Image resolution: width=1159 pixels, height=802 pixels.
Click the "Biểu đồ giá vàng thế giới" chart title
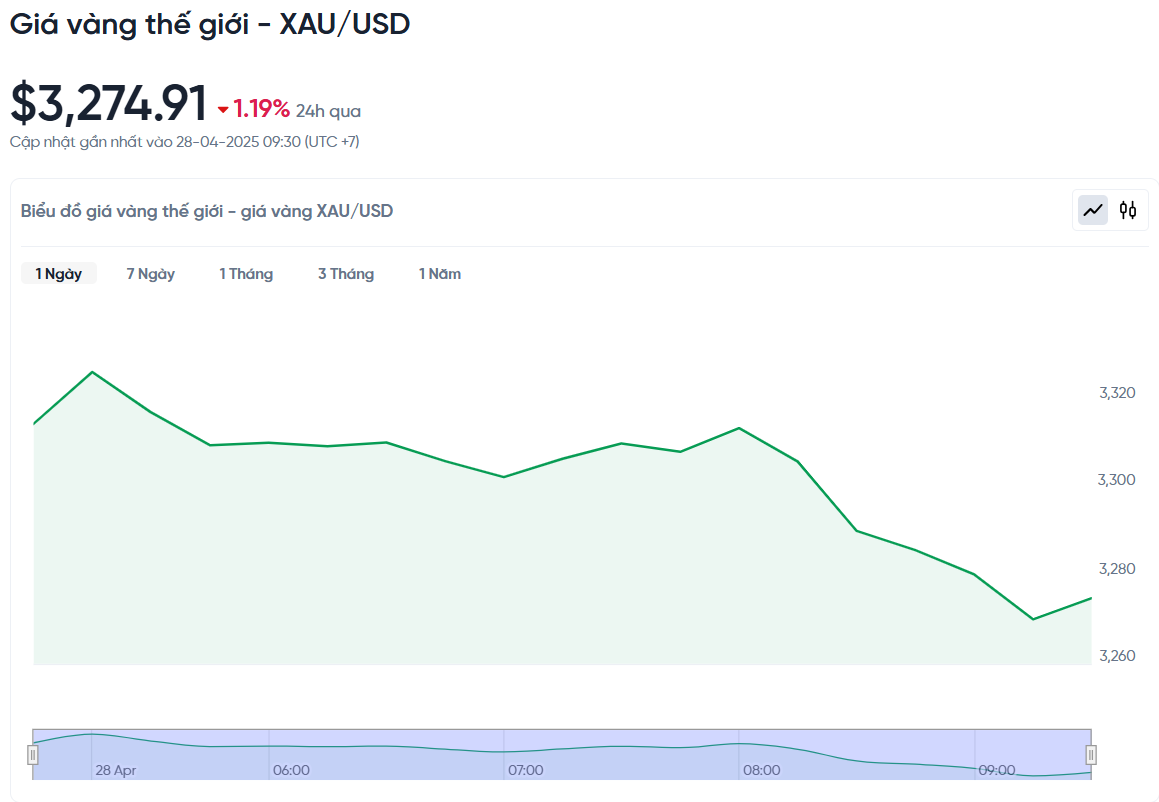(207, 211)
